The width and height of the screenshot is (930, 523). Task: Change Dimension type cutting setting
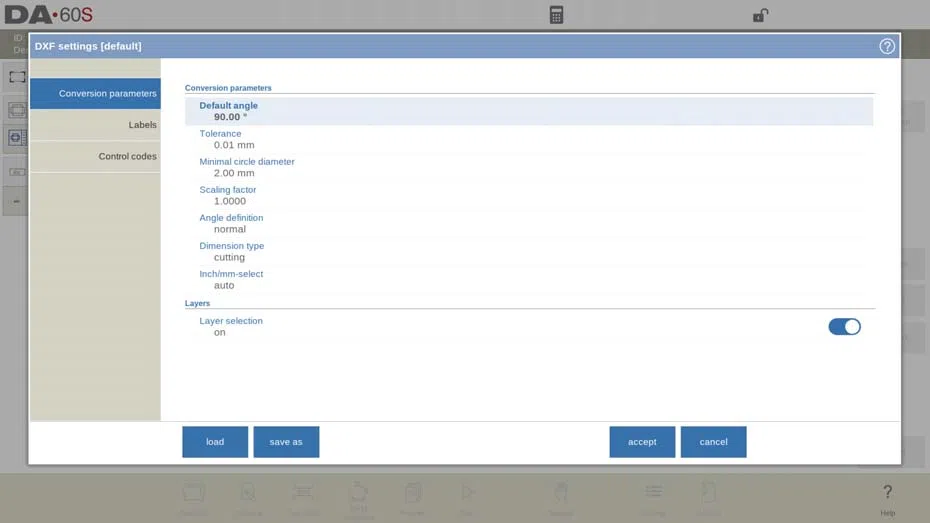528,251
